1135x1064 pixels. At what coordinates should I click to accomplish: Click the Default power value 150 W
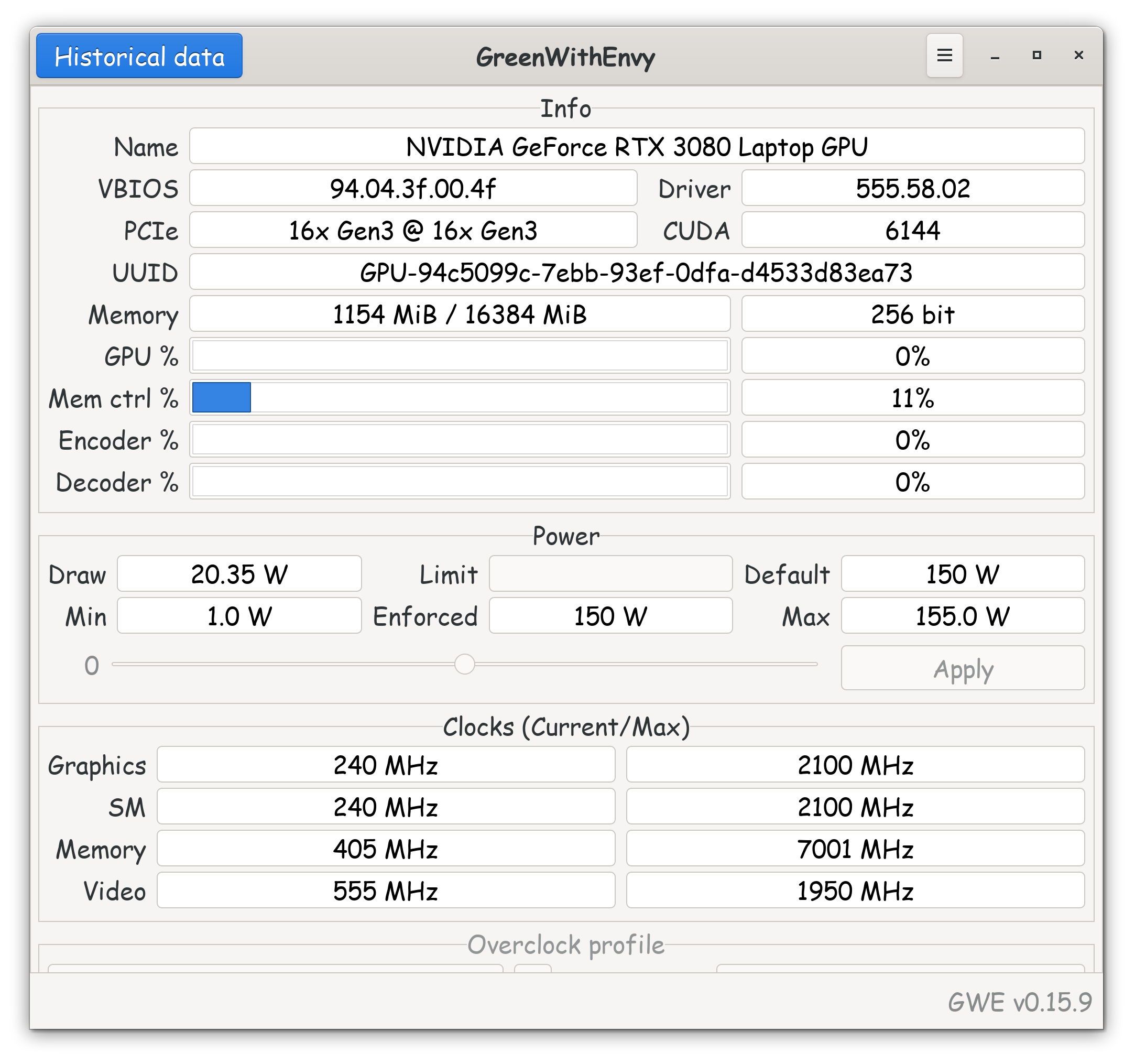pyautogui.click(x=963, y=574)
